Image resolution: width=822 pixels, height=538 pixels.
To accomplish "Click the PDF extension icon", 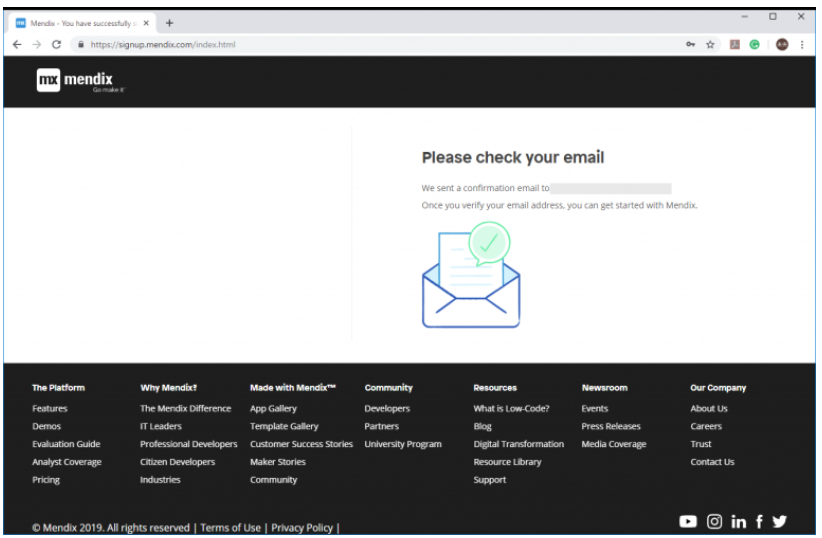I will [x=735, y=45].
